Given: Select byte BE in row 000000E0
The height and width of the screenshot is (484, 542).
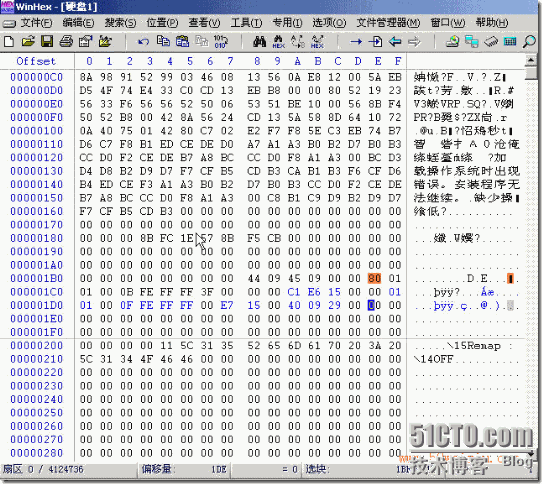Looking at the screenshot, I should click(294, 104).
